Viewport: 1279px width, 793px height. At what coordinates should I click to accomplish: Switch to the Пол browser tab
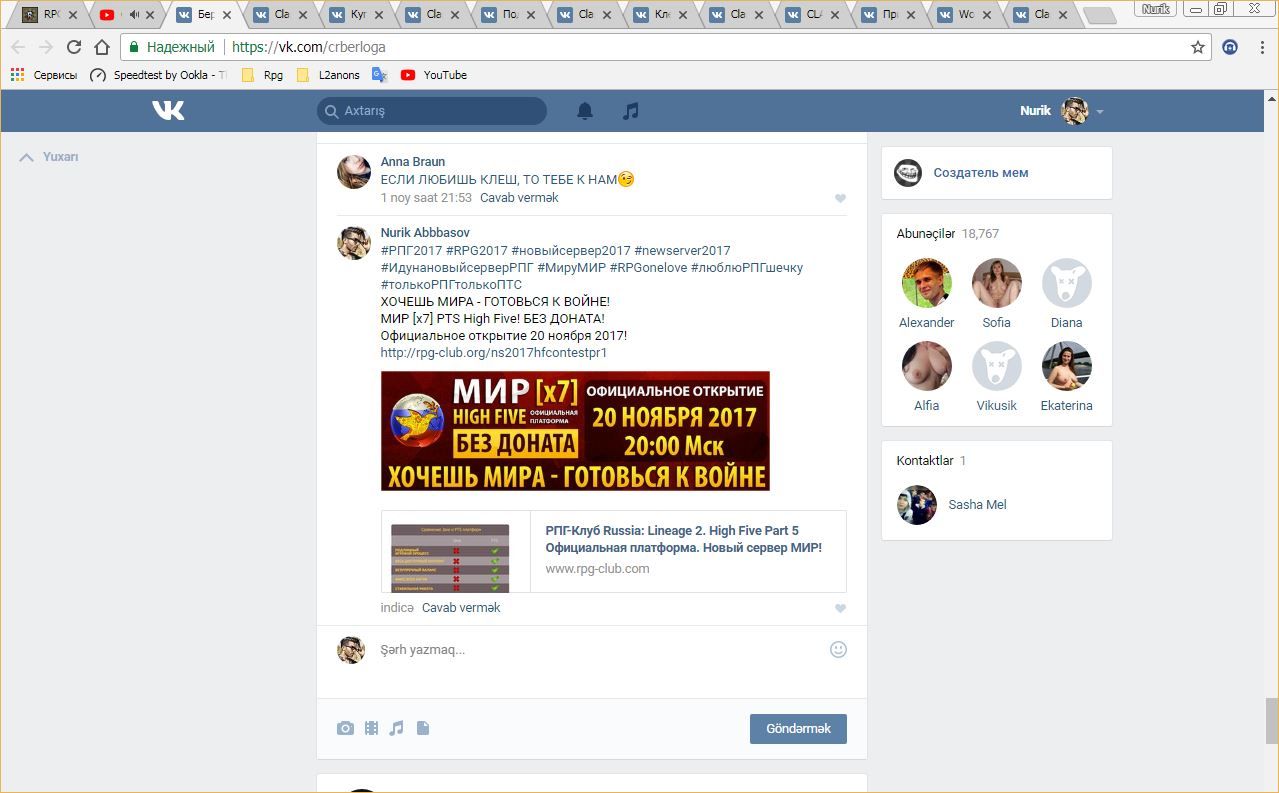(x=509, y=15)
